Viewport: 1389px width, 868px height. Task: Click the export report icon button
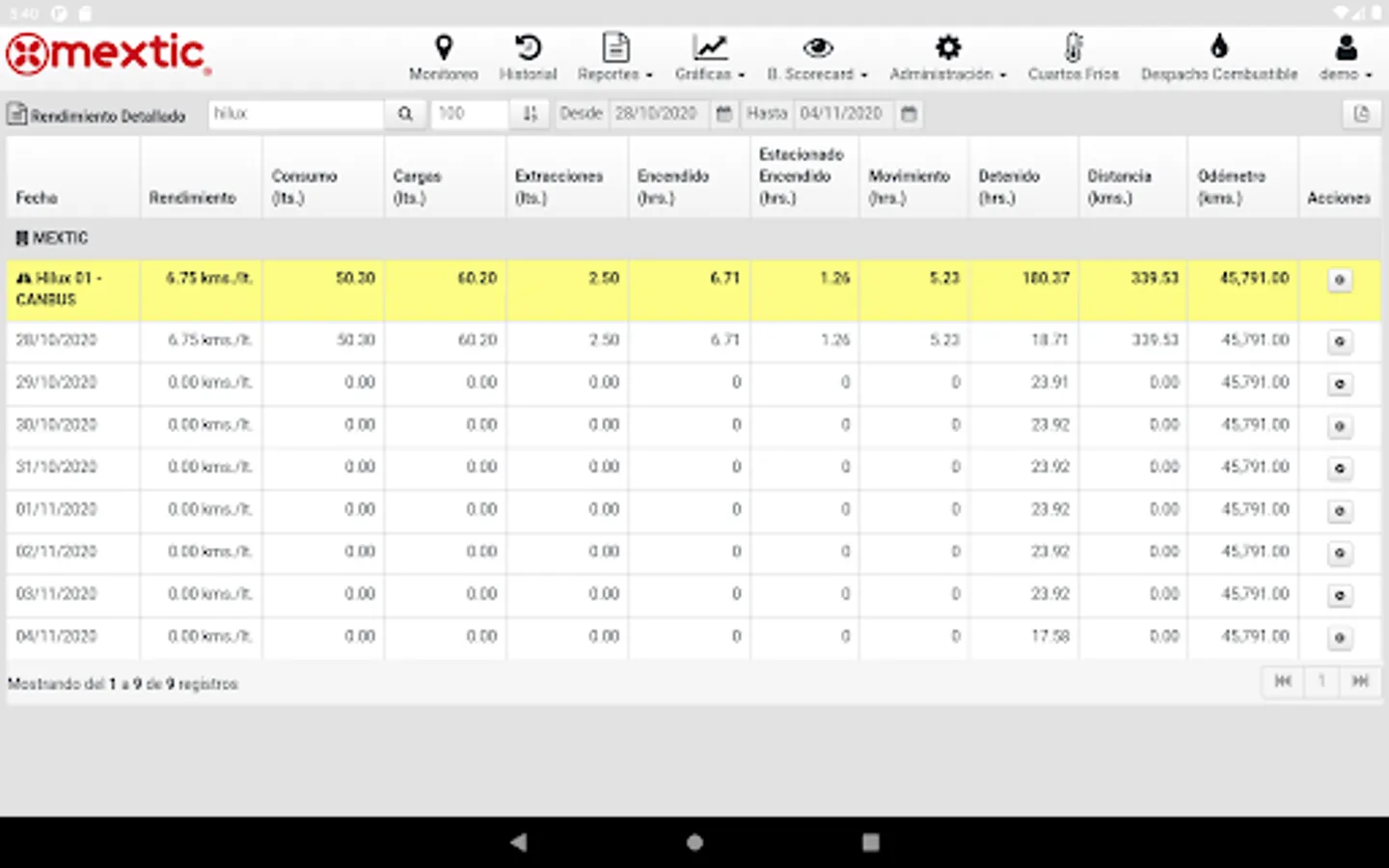tap(1361, 114)
